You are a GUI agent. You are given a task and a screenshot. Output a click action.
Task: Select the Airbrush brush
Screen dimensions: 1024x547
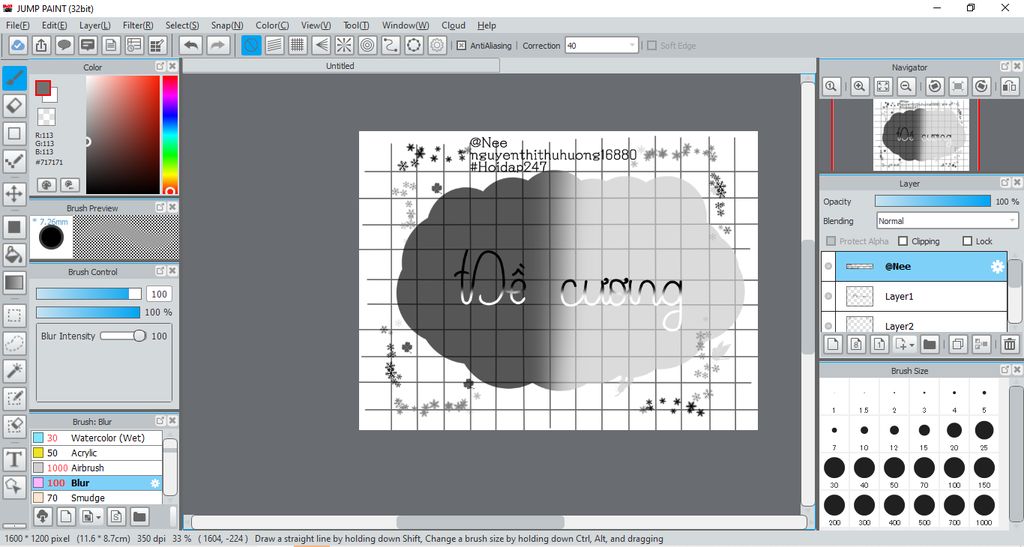click(x=96, y=468)
